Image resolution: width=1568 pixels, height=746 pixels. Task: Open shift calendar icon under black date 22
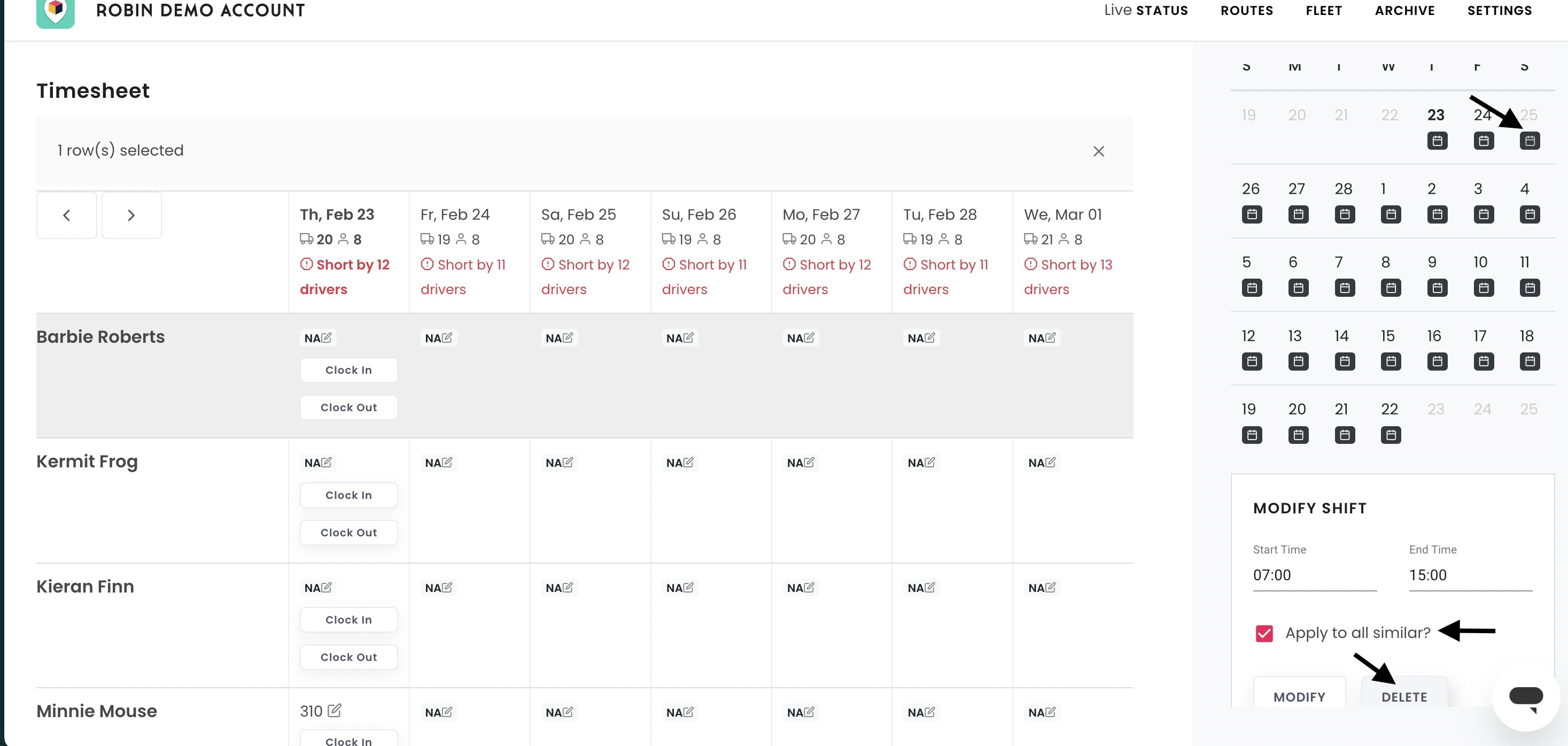1391,435
